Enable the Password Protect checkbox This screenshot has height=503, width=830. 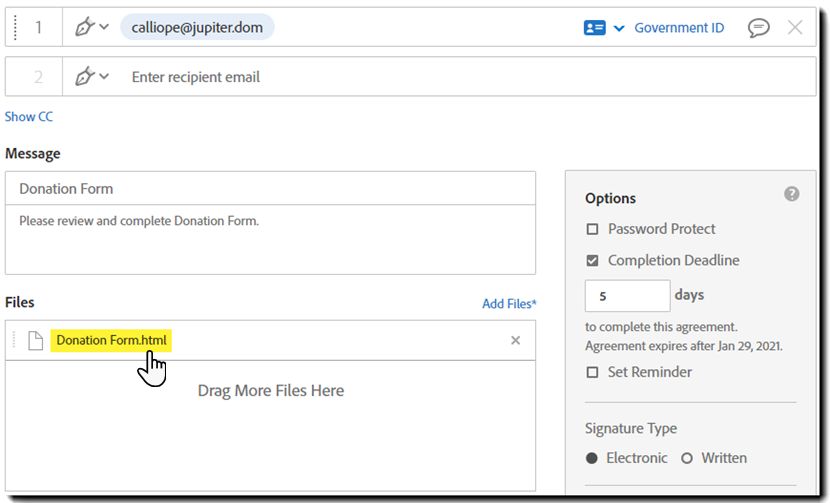click(592, 229)
